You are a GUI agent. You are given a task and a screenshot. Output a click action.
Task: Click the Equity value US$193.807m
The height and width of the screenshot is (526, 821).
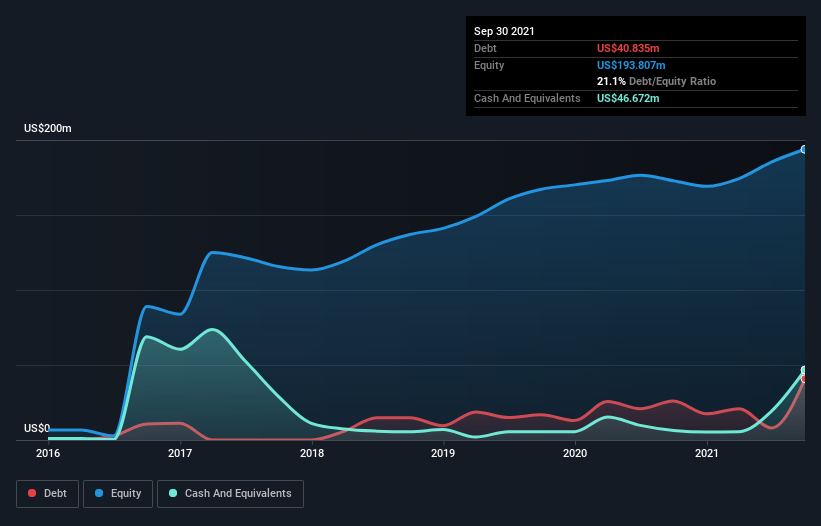click(631, 65)
